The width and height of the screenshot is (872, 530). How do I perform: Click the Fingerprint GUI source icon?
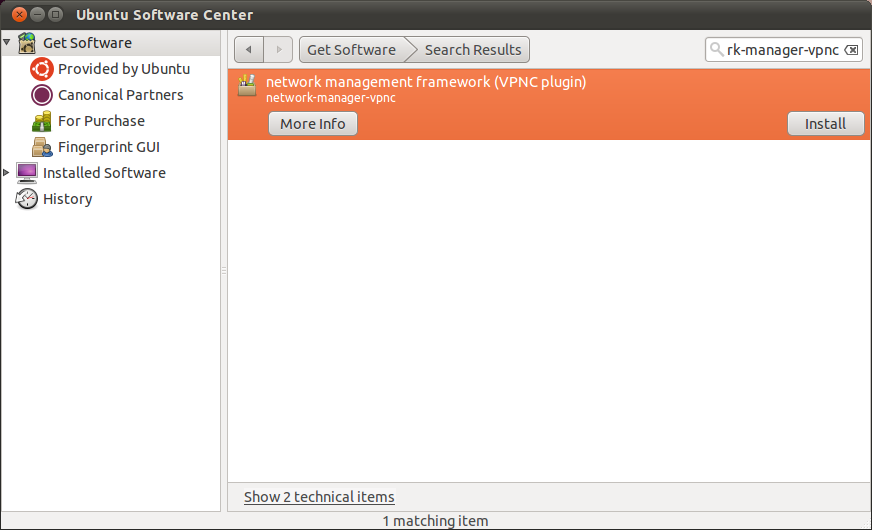click(42, 147)
